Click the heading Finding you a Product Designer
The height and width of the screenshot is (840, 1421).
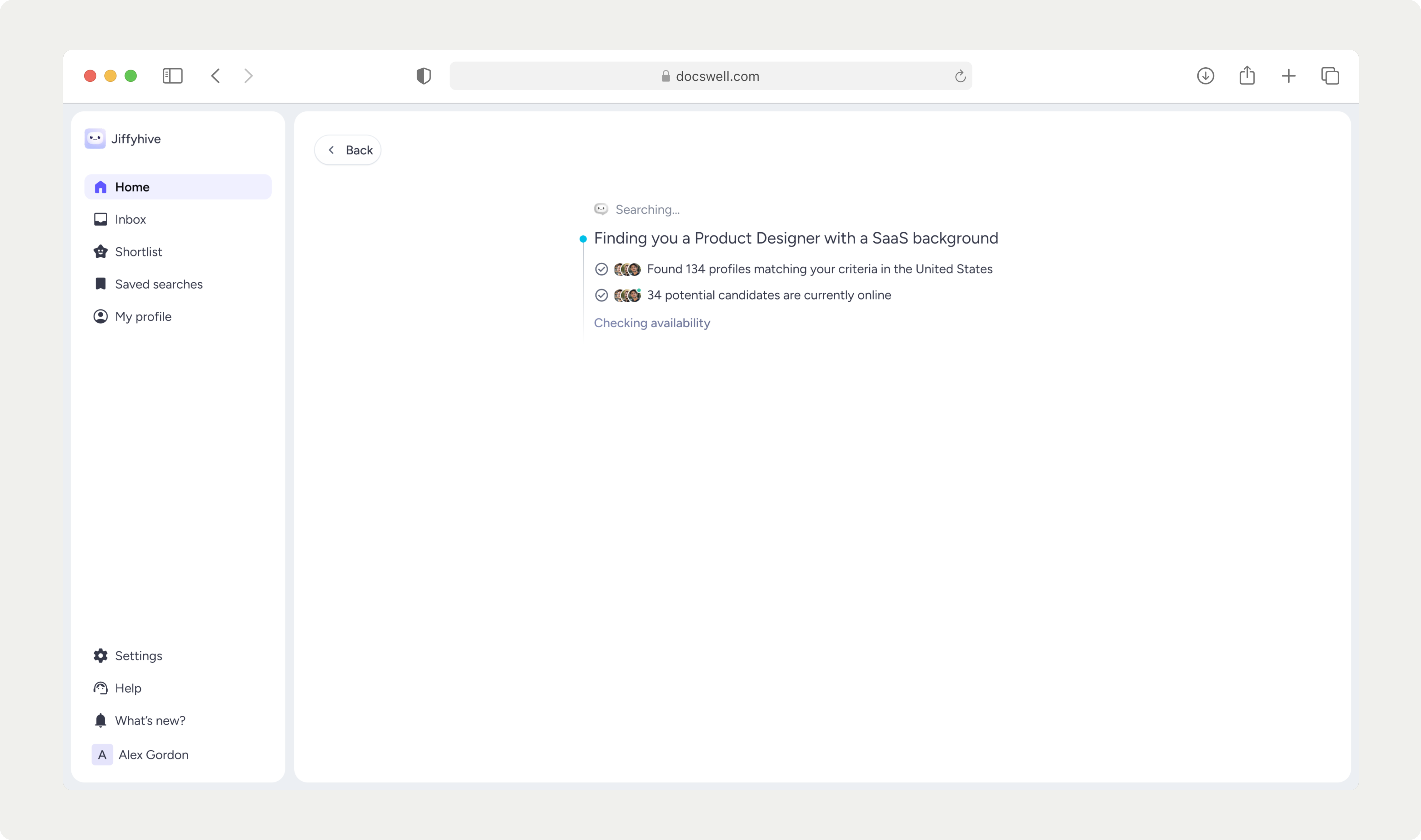coord(796,238)
